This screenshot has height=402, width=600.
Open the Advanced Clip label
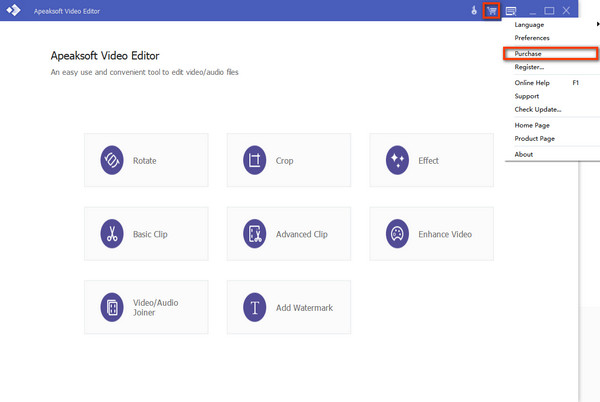(x=302, y=234)
